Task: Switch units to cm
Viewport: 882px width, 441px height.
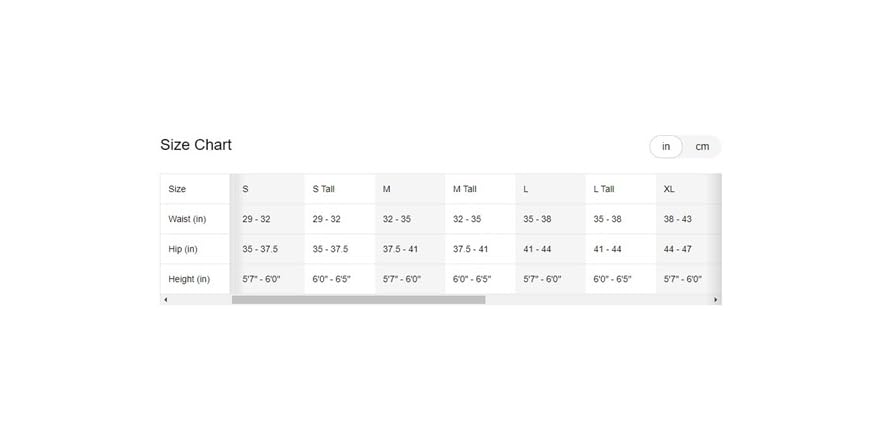Action: (x=702, y=147)
